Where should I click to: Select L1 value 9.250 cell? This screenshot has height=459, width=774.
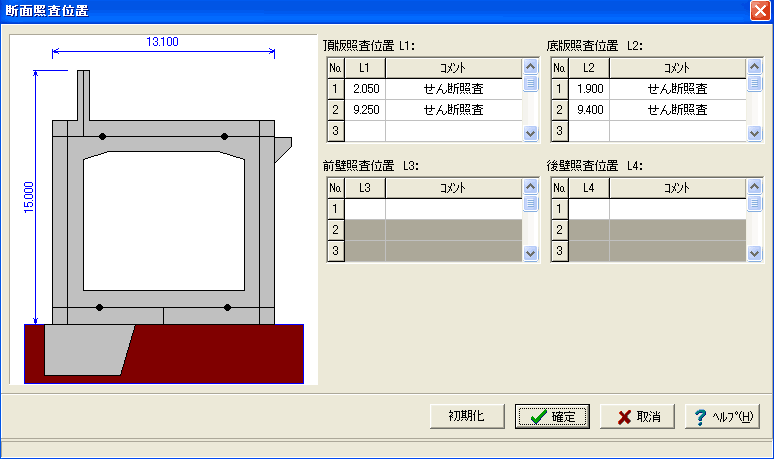(365, 110)
